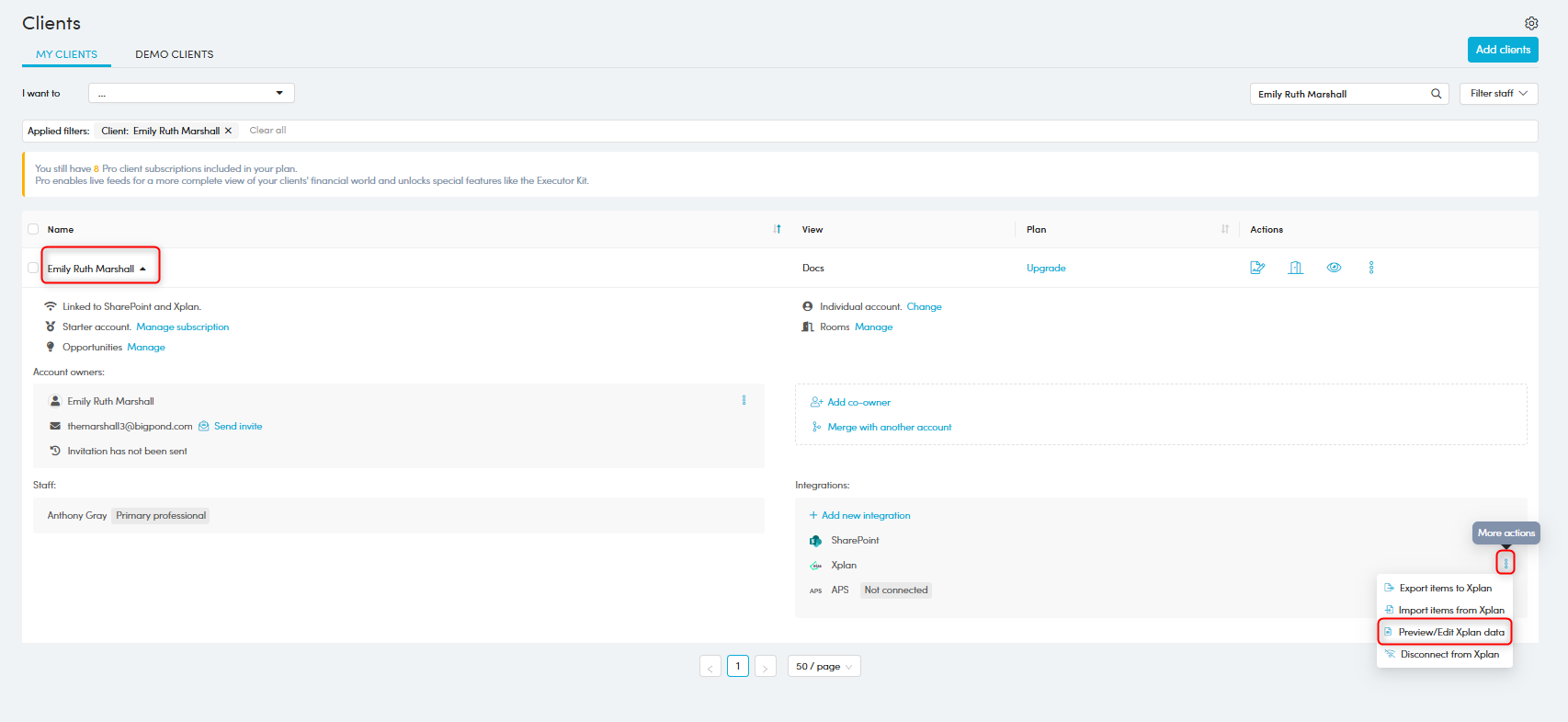Open row actions three-dot menu
This screenshot has height=722, width=1568.
(1370, 268)
